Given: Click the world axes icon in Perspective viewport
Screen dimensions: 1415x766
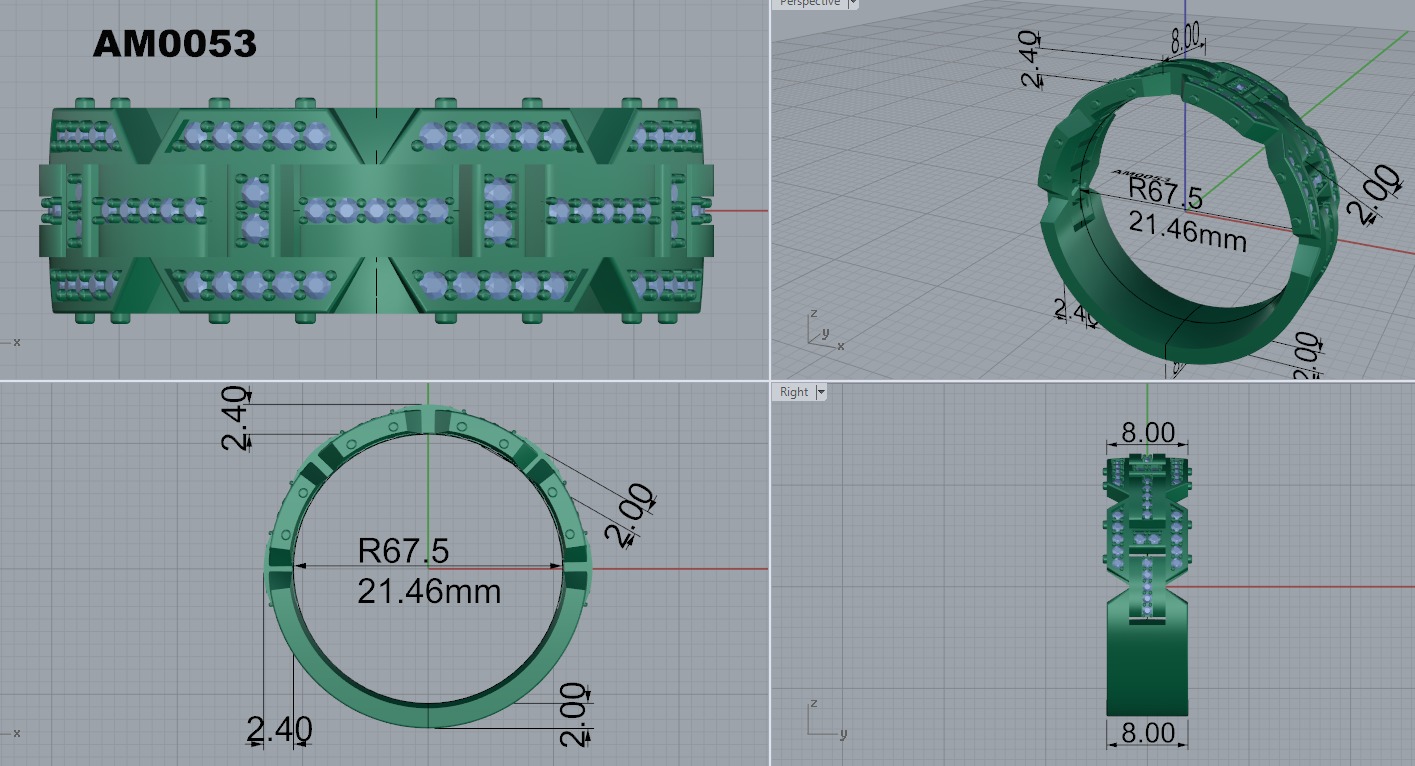Looking at the screenshot, I should point(824,330).
